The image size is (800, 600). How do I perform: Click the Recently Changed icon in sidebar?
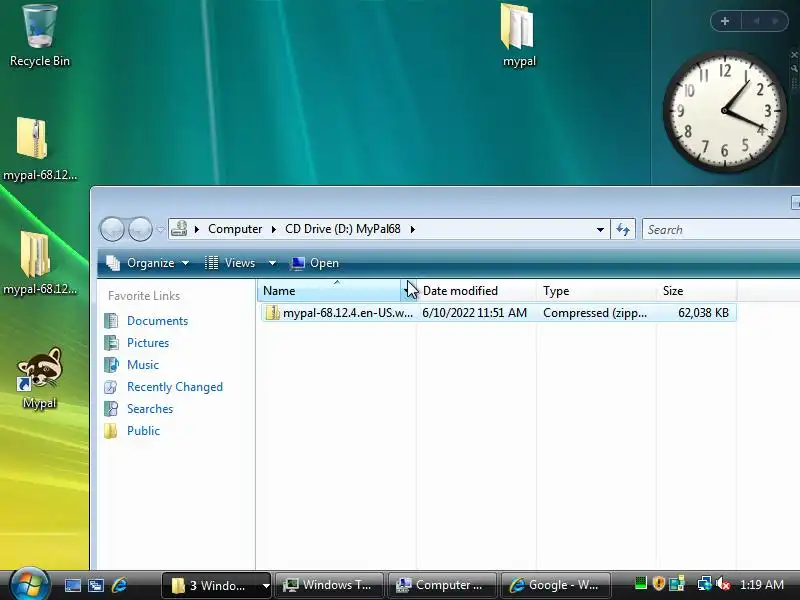111,387
